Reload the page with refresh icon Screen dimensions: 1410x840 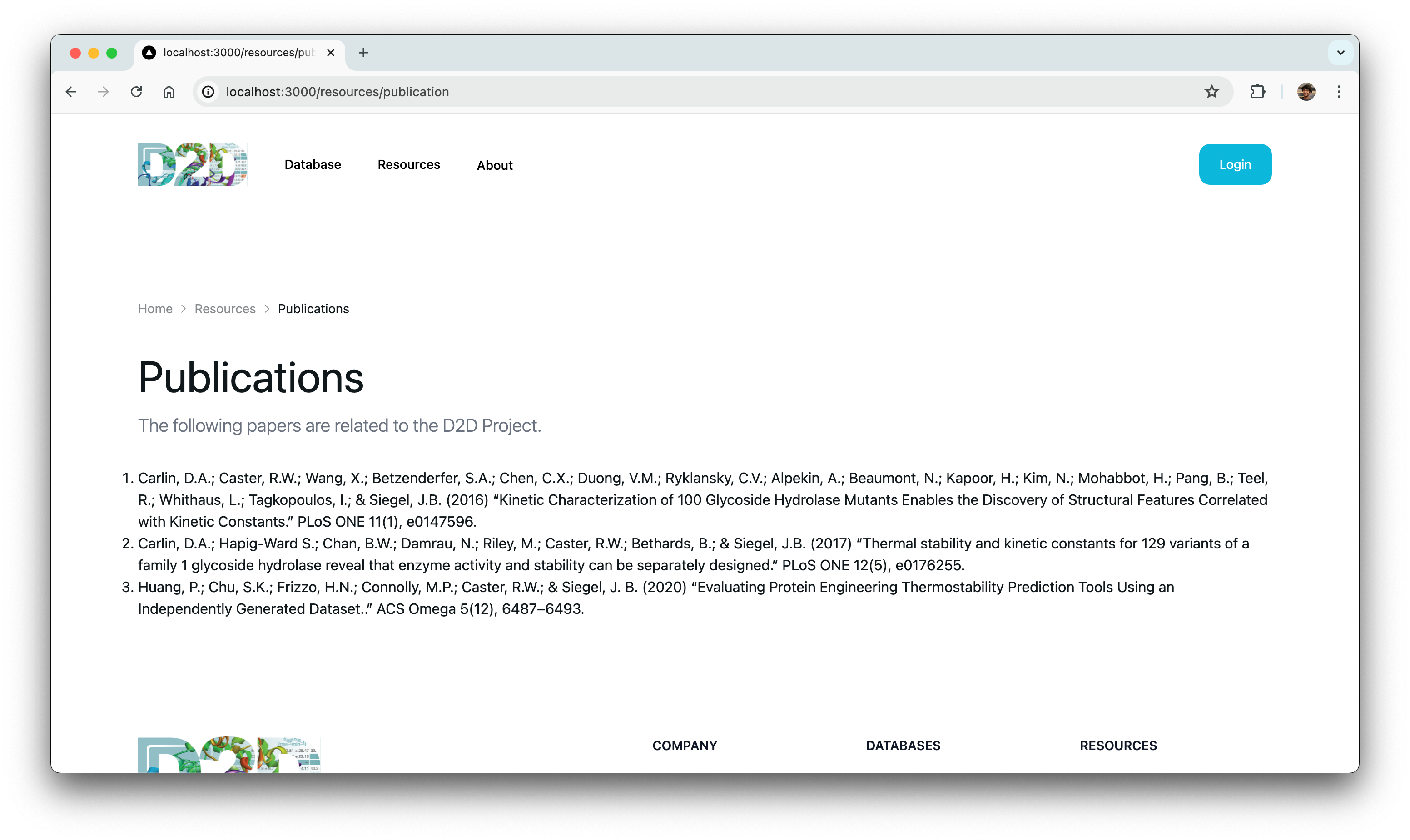pos(136,92)
